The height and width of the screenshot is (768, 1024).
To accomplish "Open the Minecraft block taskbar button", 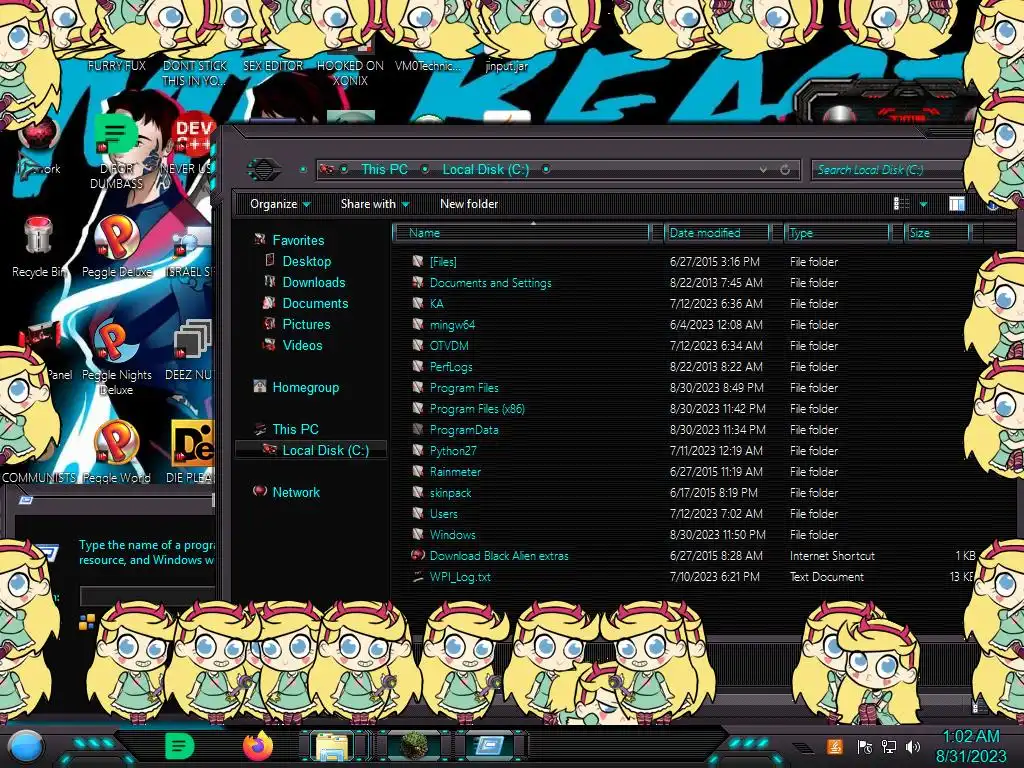I will click(414, 746).
